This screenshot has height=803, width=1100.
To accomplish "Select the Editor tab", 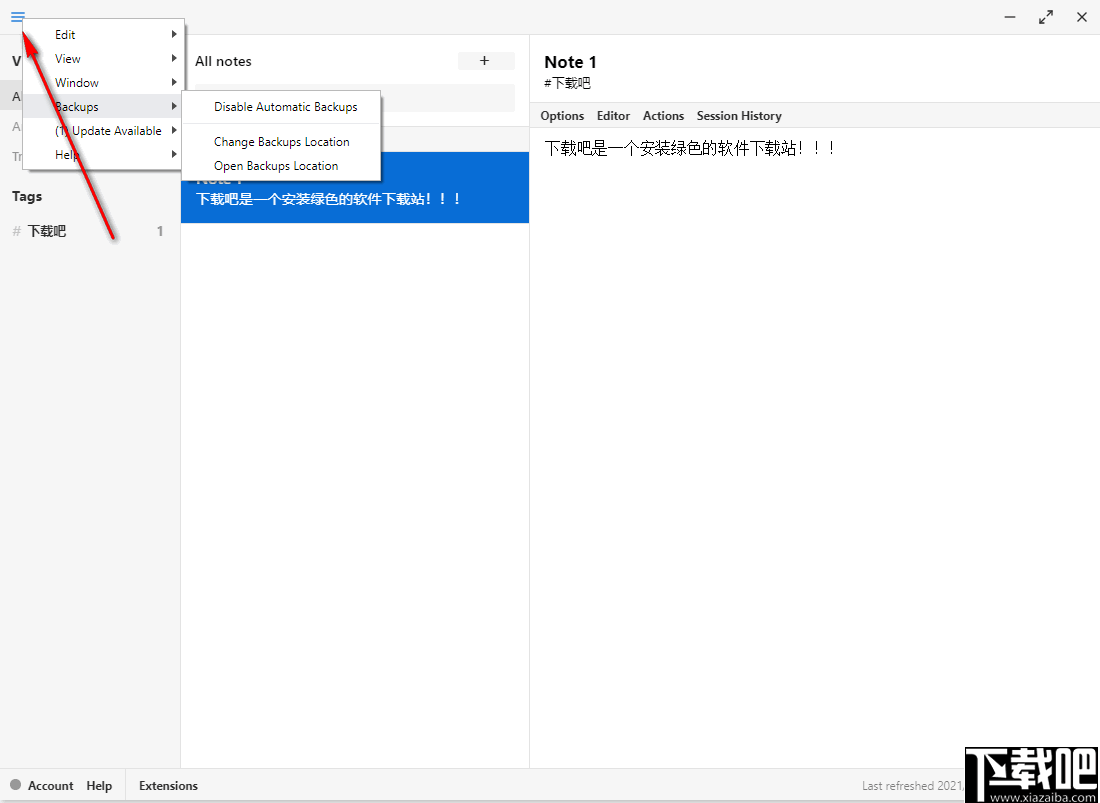I will [x=613, y=116].
